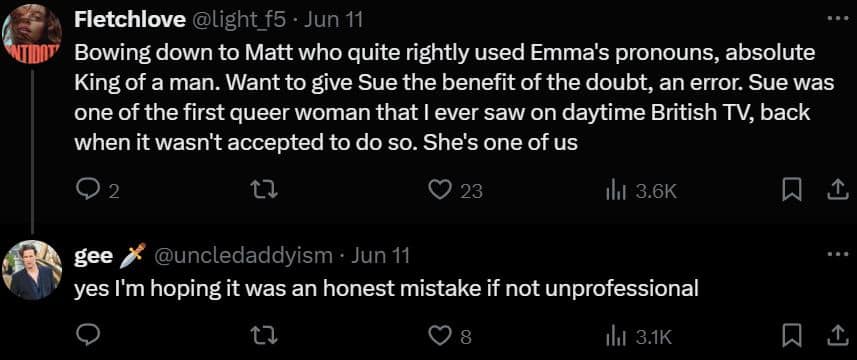Open gee's profile avatar picture
Image resolution: width=857 pixels, height=360 pixels.
[x=32, y=270]
